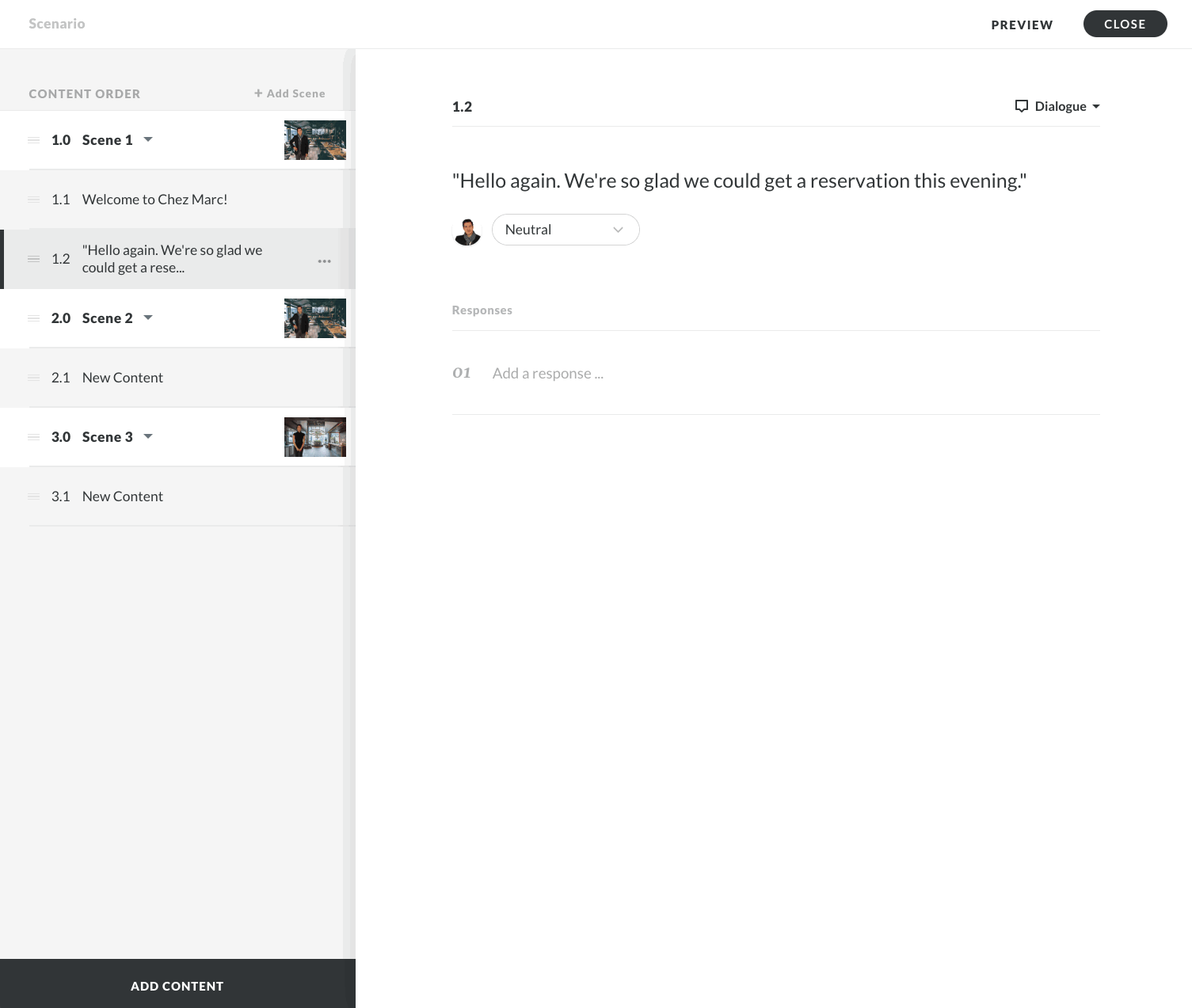
Task: Click Add Scene link
Action: 290,93
